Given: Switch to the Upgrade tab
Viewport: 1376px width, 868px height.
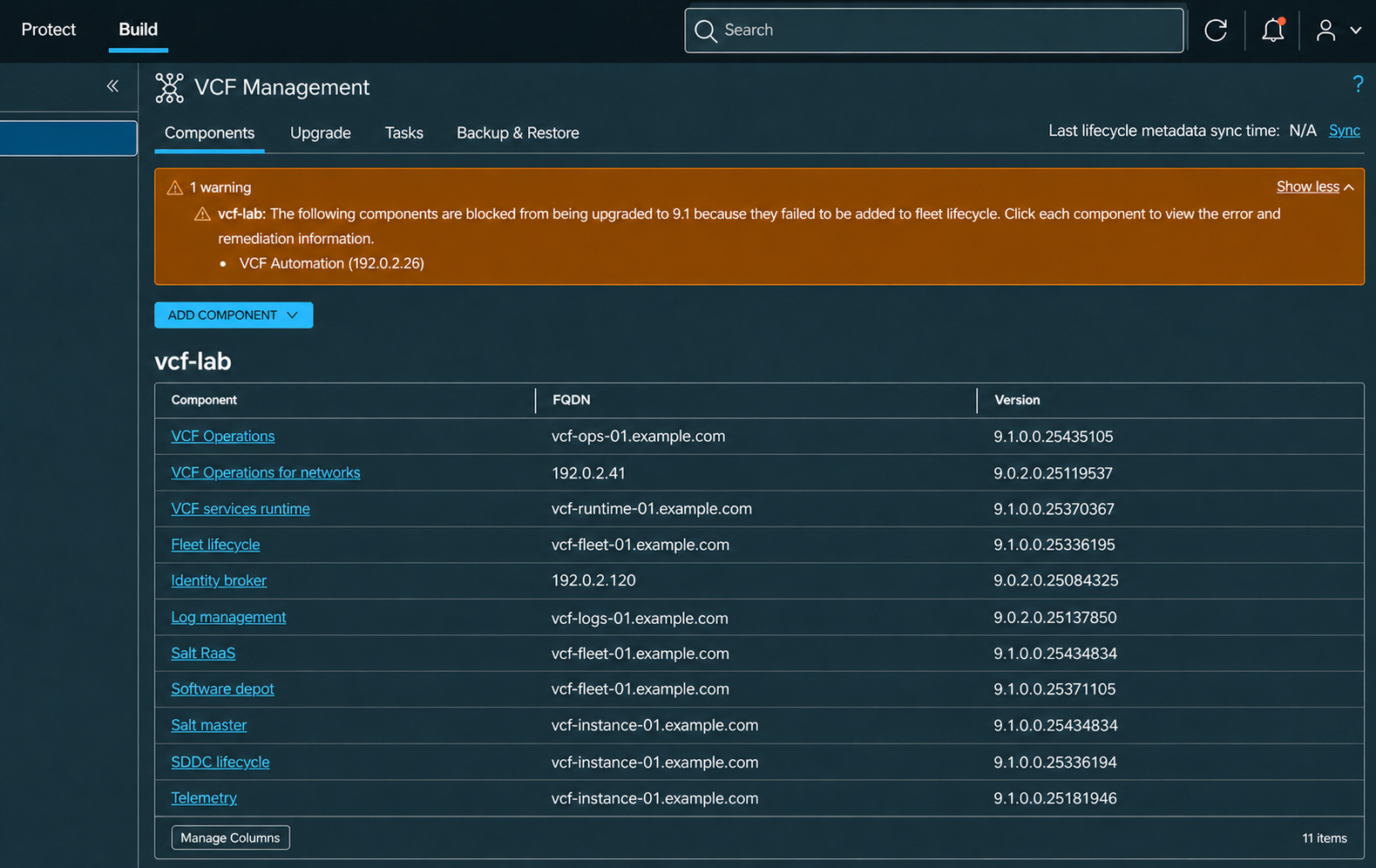Looking at the screenshot, I should point(321,133).
